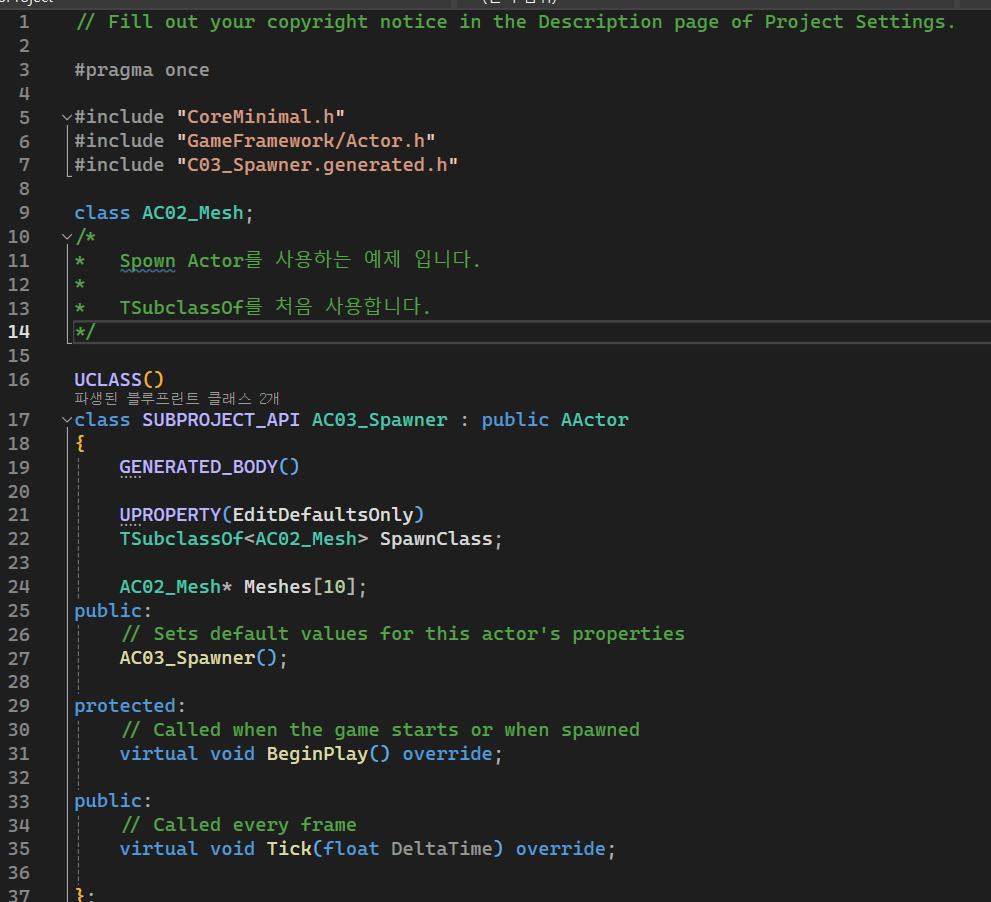This screenshot has height=902, width=991.
Task: Click the EditDefaultsOnly specifier
Action: (x=323, y=515)
